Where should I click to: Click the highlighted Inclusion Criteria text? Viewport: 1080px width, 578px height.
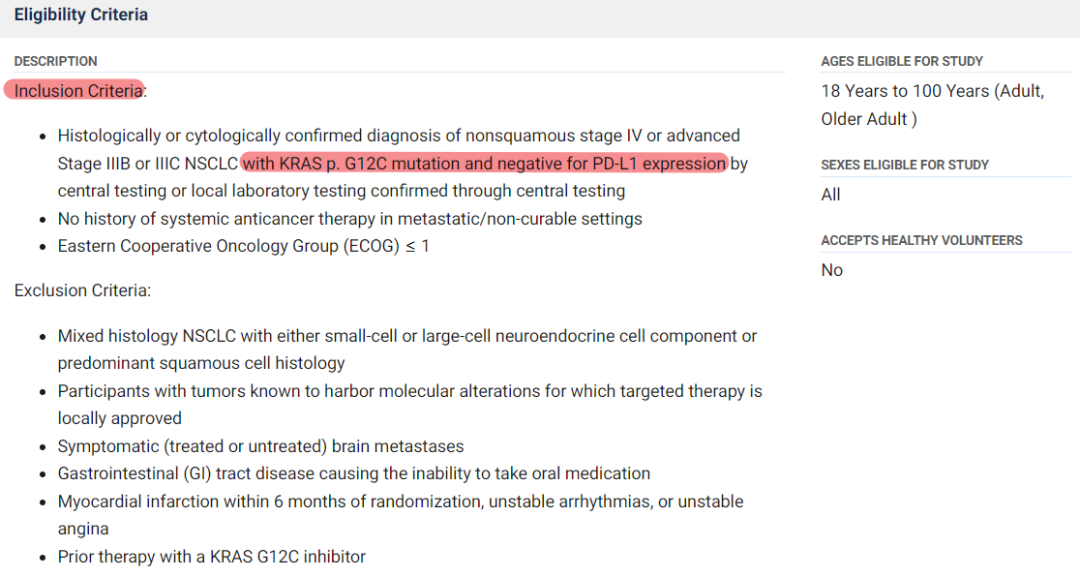click(78, 91)
